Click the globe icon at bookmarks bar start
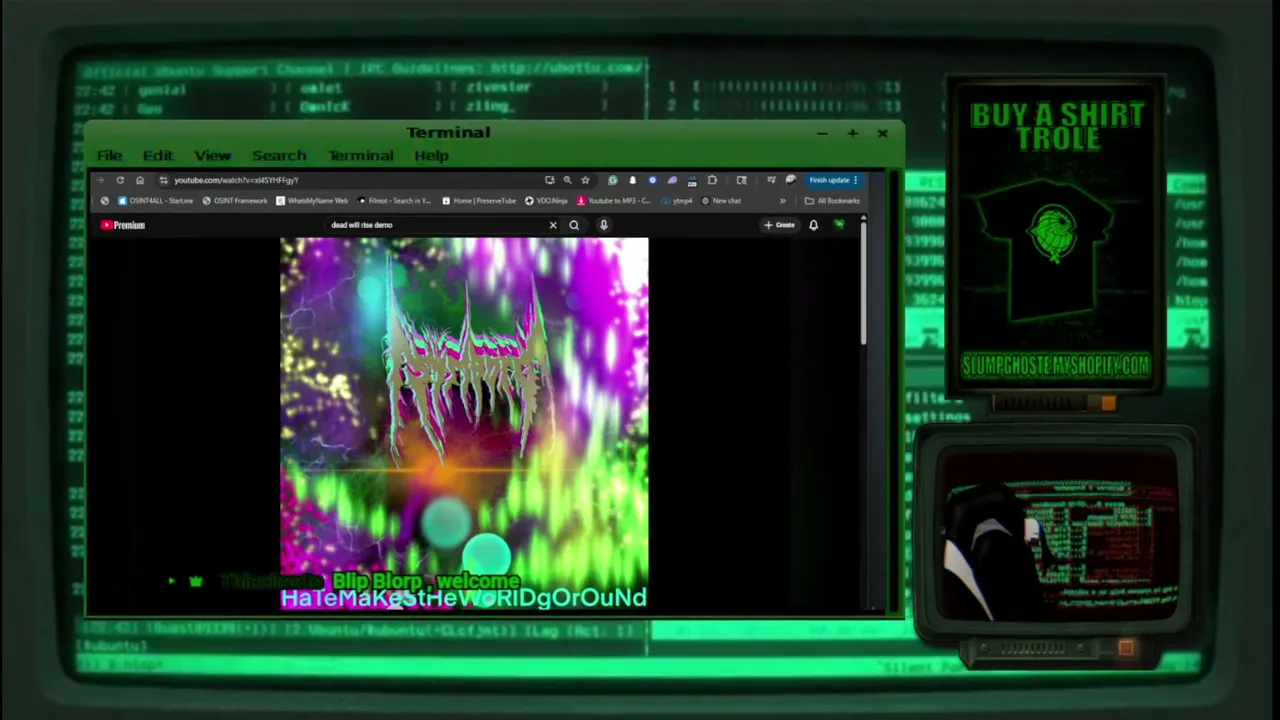The height and width of the screenshot is (720, 1280). click(x=105, y=201)
